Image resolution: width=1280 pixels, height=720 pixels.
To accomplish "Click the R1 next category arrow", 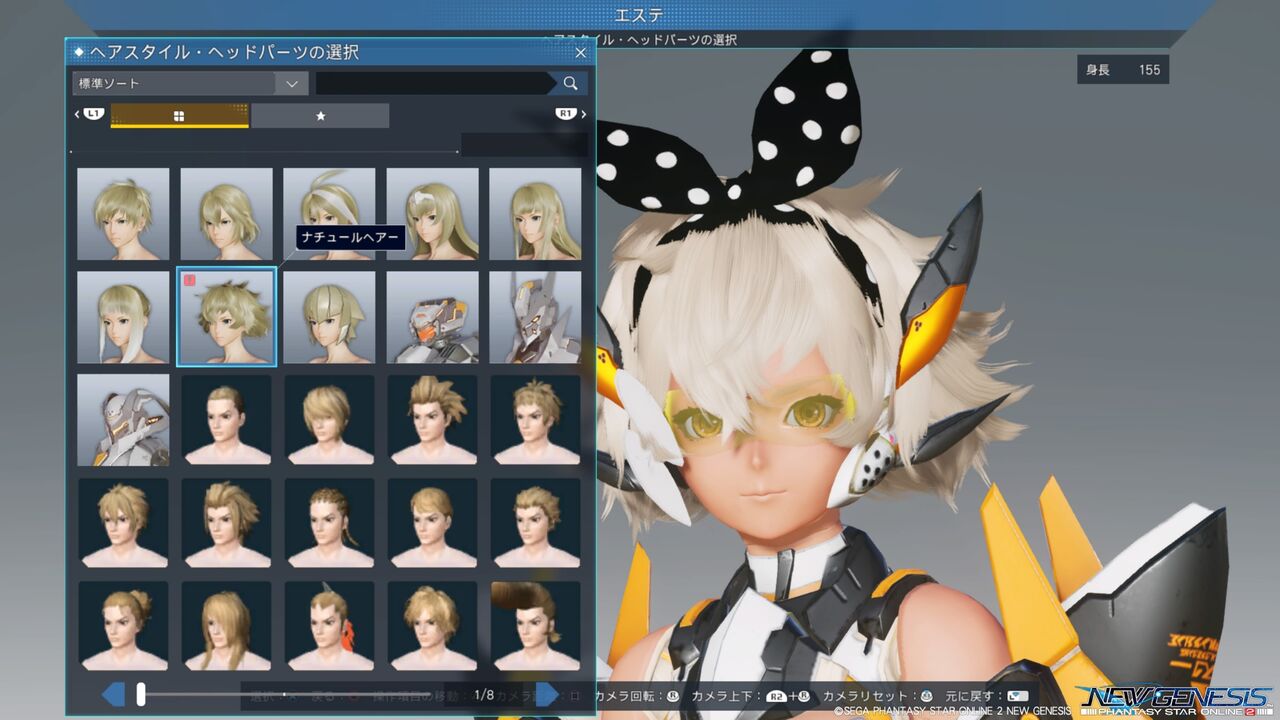I will 571,115.
